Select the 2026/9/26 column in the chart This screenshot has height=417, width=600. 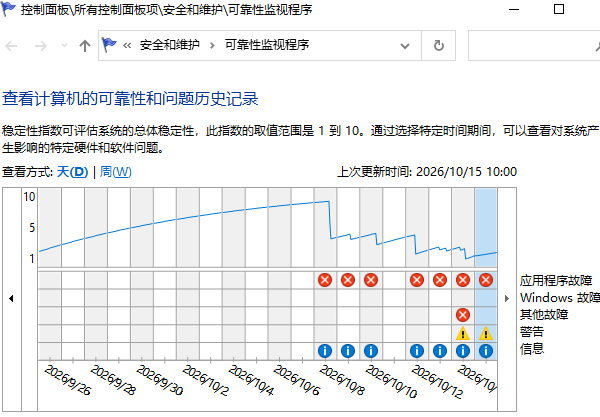[x=50, y=274]
